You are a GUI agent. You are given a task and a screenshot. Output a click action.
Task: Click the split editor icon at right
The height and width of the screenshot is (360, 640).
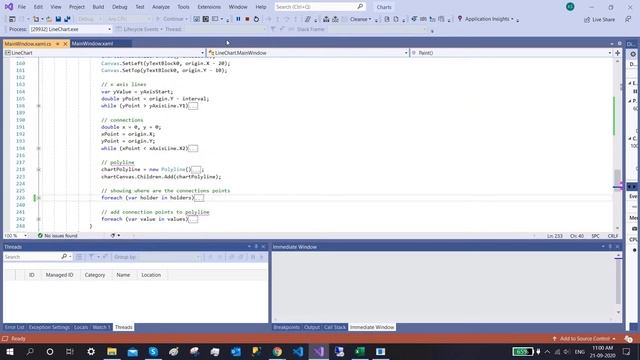point(618,53)
